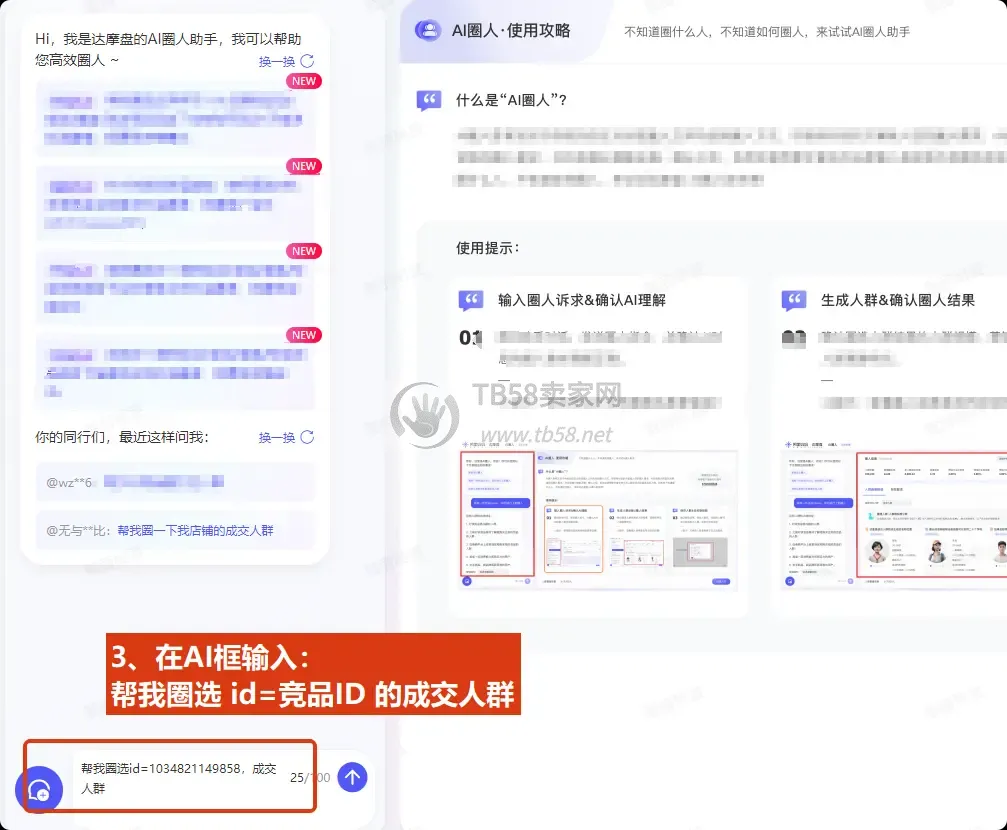The width and height of the screenshot is (1007, 830).
Task: Click quote icon beside 输入圈人诉求&确认AI理解
Action: click(x=471, y=301)
